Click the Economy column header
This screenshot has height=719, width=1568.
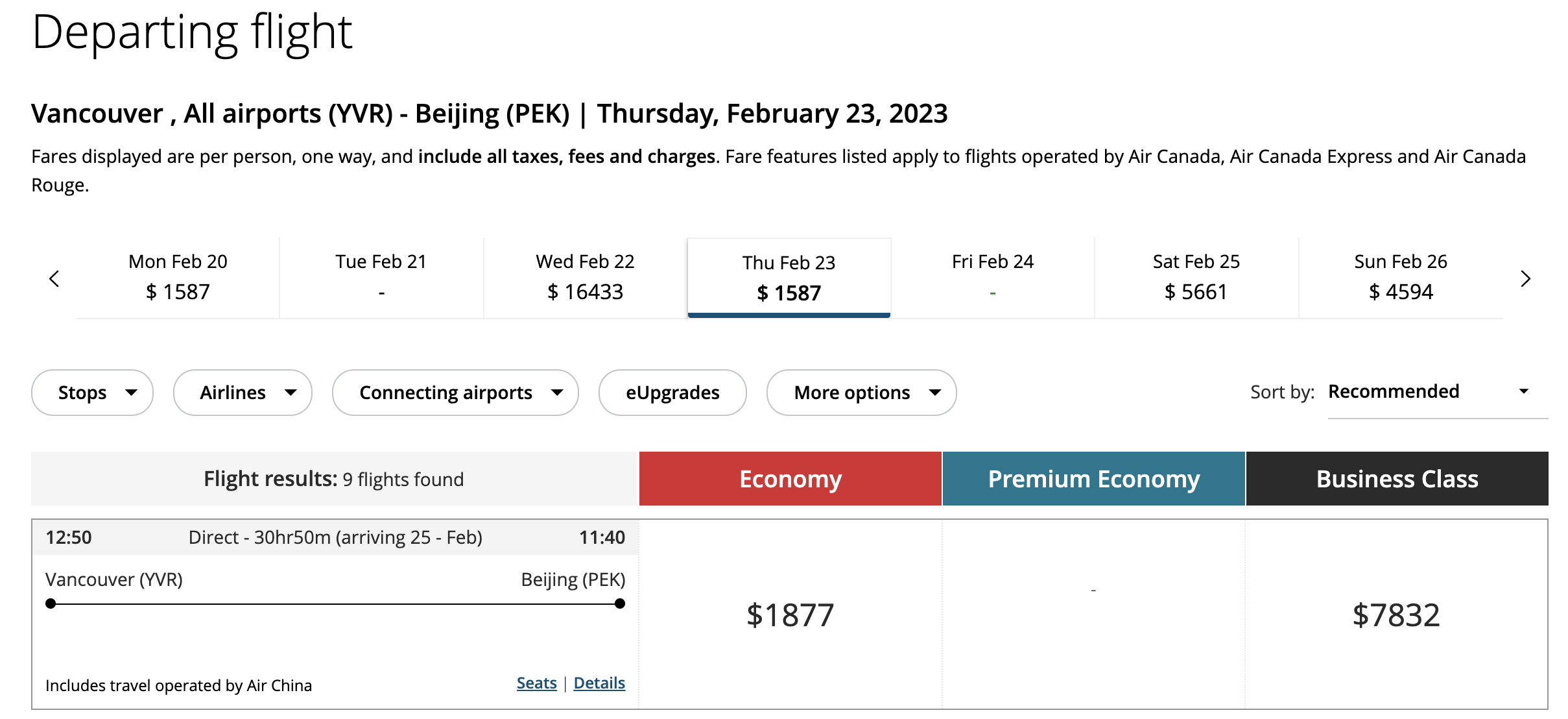[790, 479]
